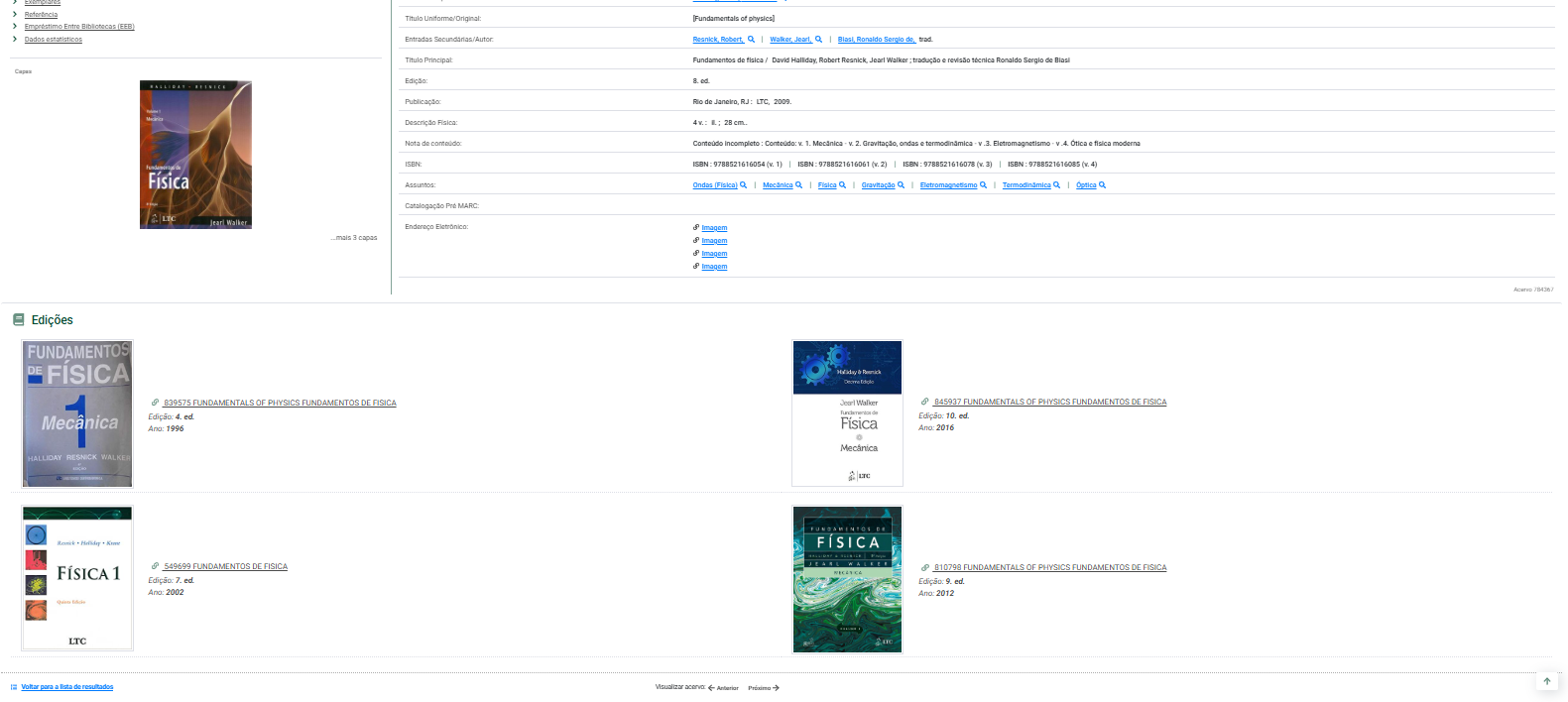Open the Mecânica subject link
This screenshot has height=702, width=1568.
778,185
